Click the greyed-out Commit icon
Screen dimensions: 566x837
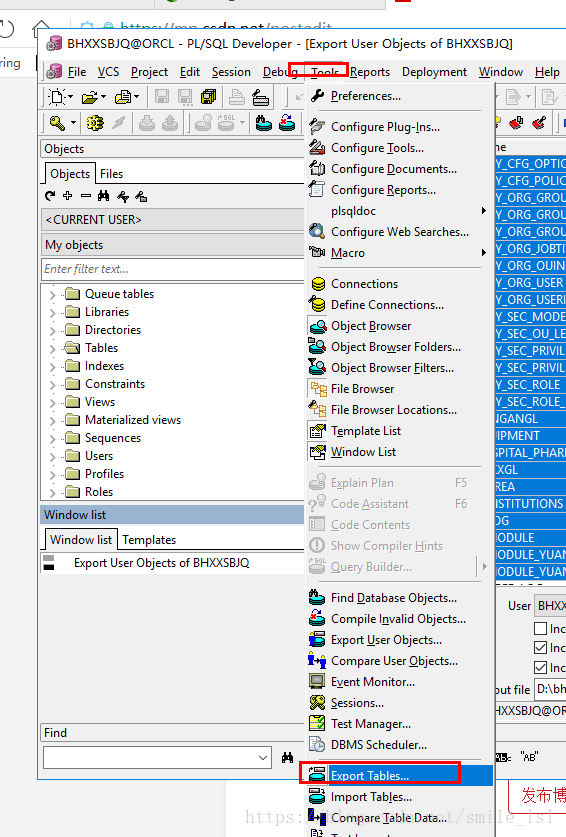pyautogui.click(x=147, y=123)
